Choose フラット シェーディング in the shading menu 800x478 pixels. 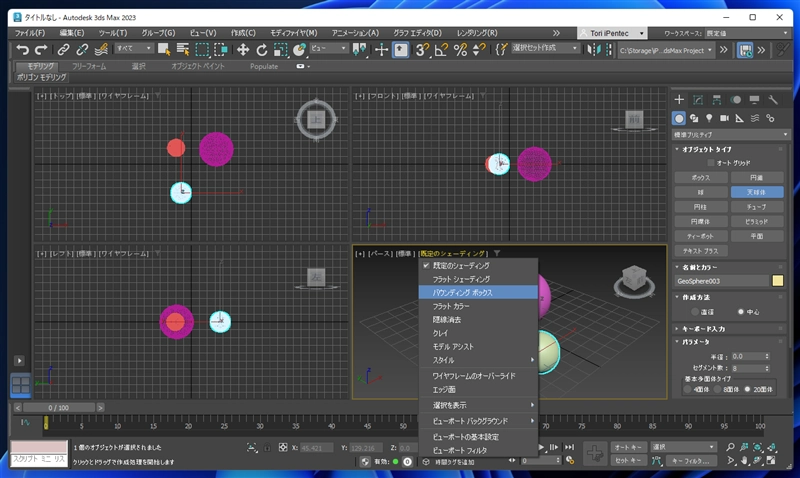(x=478, y=280)
